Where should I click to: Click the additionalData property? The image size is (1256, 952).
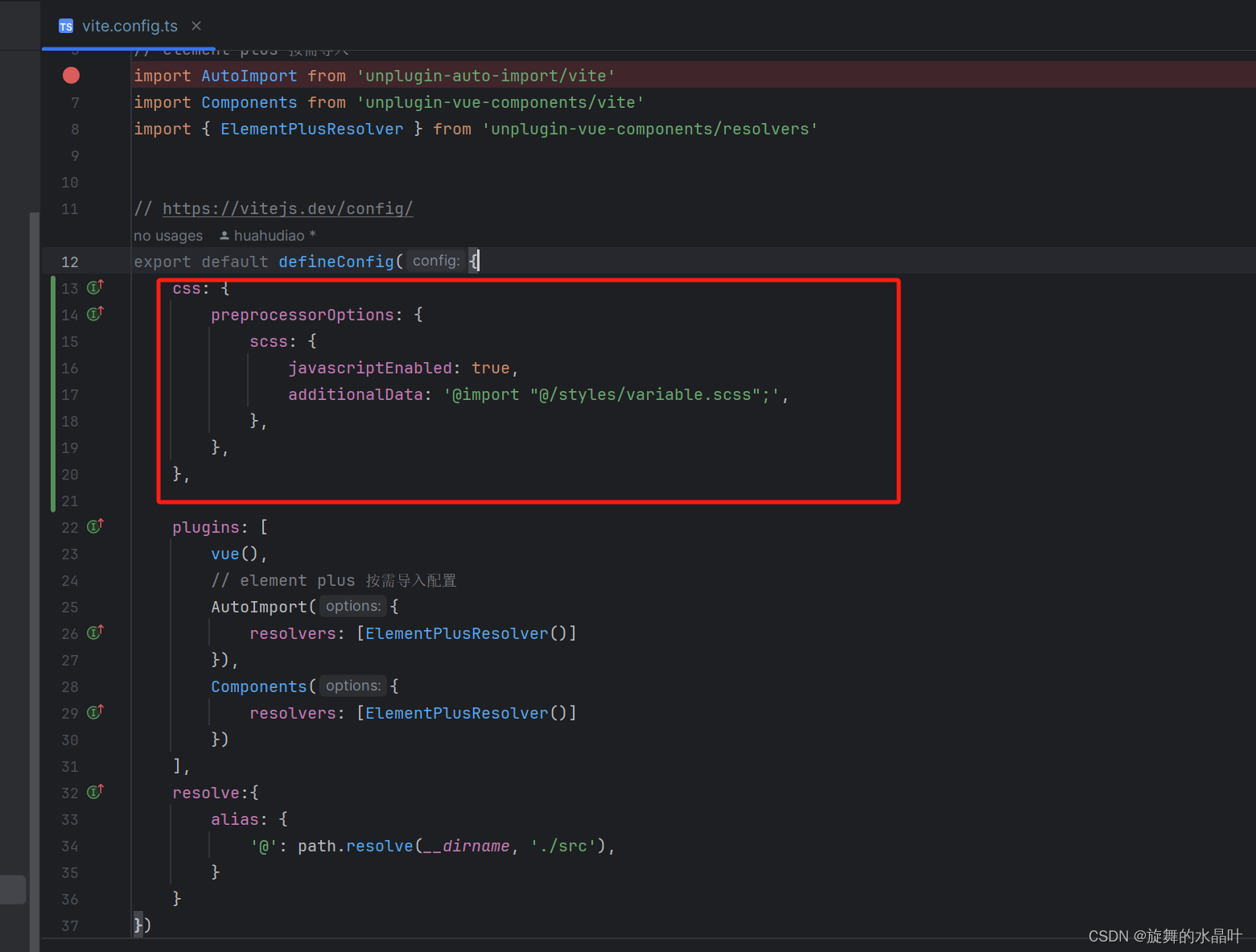[x=356, y=394]
